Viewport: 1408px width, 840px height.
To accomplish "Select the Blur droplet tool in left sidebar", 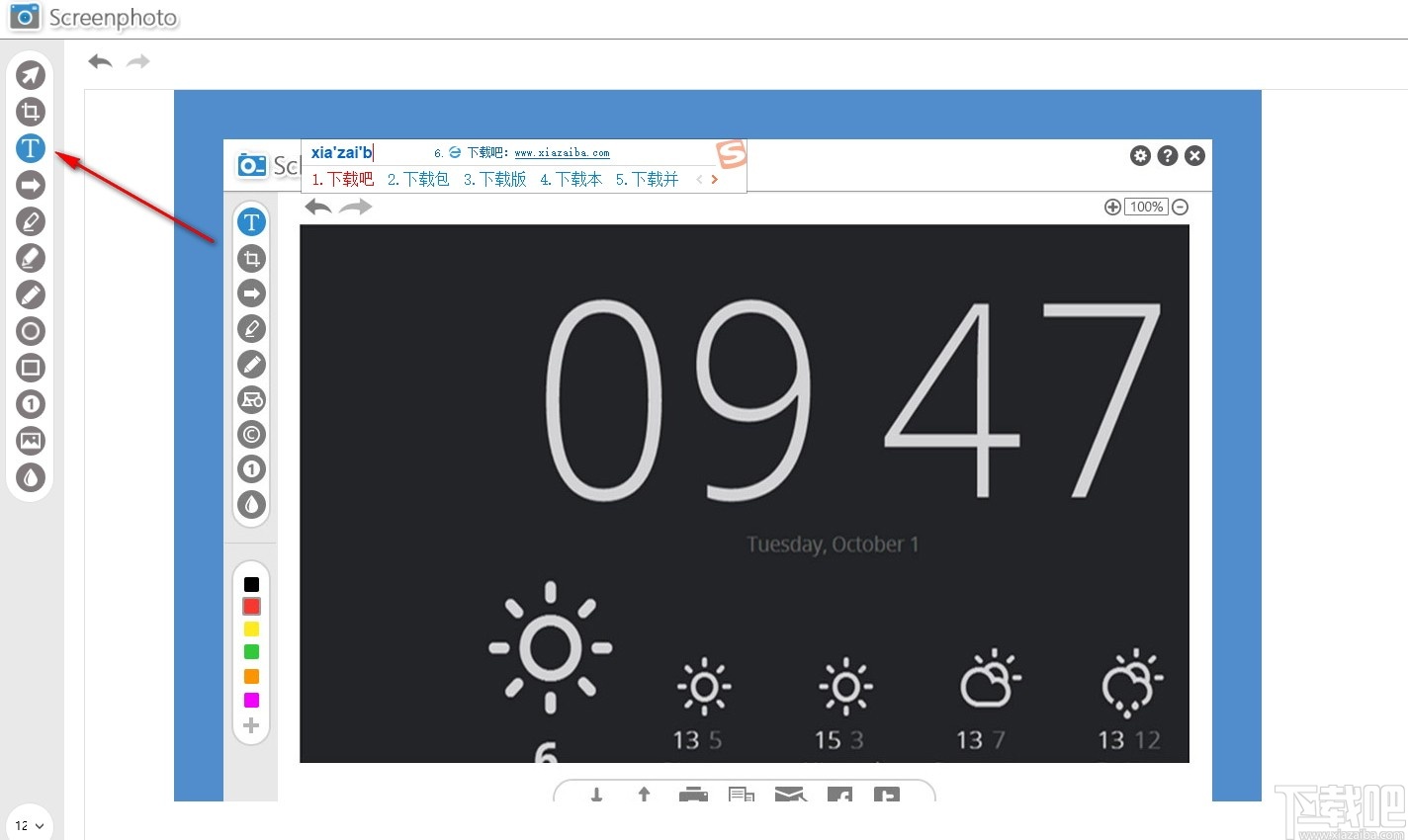I will (x=31, y=477).
